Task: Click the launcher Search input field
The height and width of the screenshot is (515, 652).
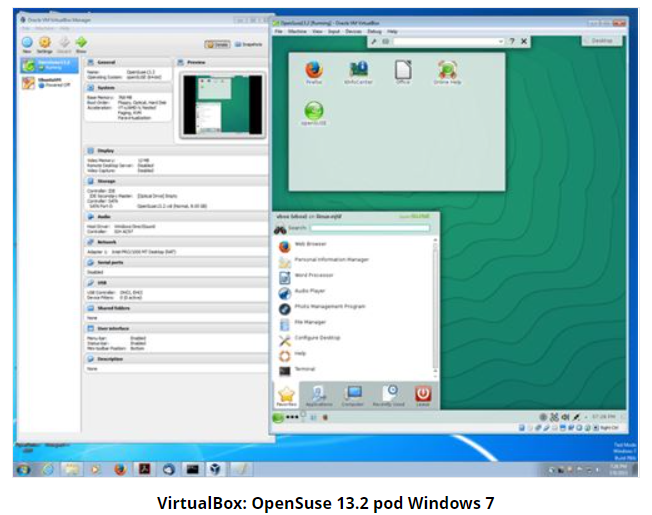Action: [370, 228]
